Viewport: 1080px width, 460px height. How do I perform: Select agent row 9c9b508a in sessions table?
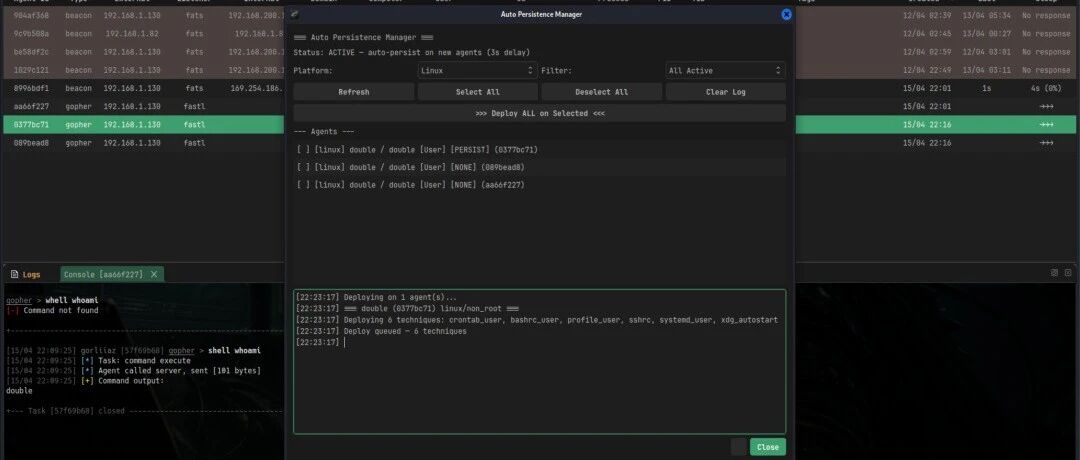pyautogui.click(x=145, y=34)
